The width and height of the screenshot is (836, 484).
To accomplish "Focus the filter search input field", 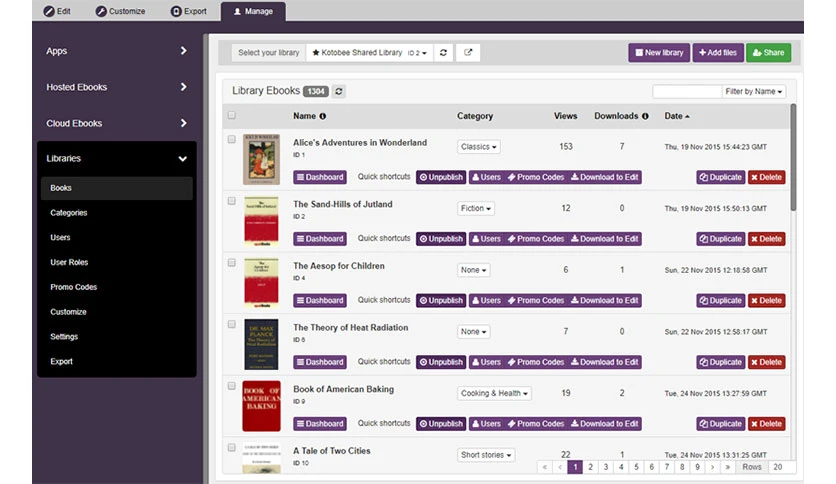I will point(687,92).
